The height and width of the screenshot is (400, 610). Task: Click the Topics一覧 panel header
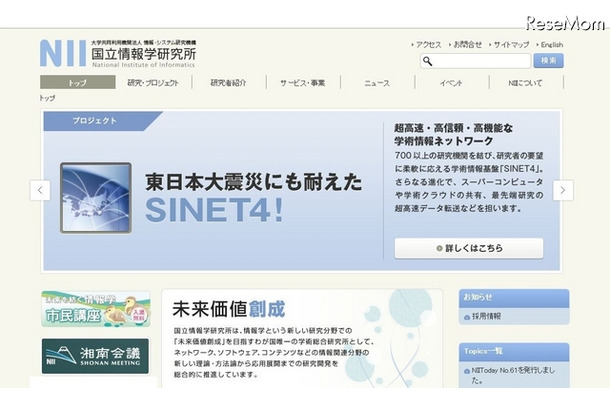(514, 352)
